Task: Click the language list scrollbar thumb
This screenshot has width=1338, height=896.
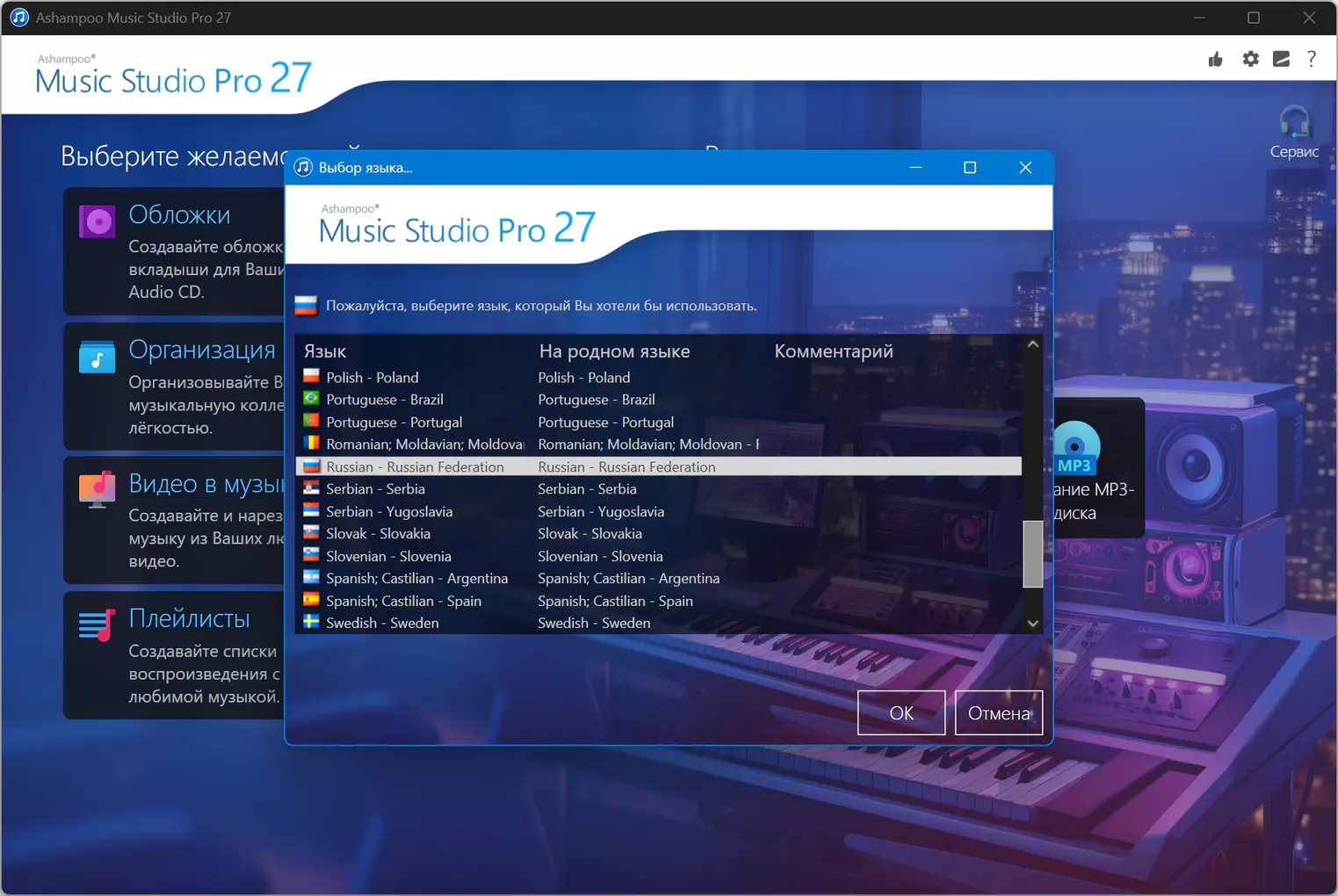Action: [x=1033, y=553]
